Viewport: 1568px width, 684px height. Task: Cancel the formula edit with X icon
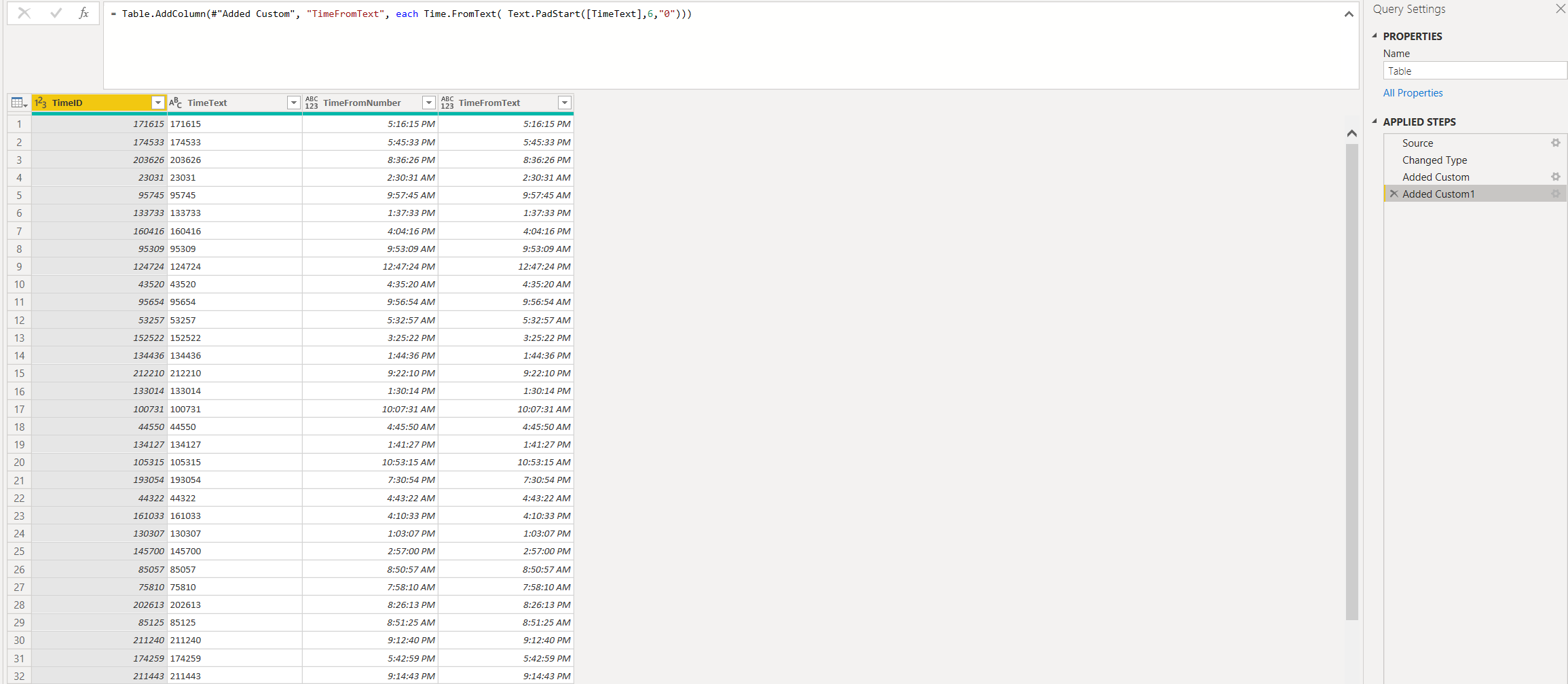click(x=24, y=13)
